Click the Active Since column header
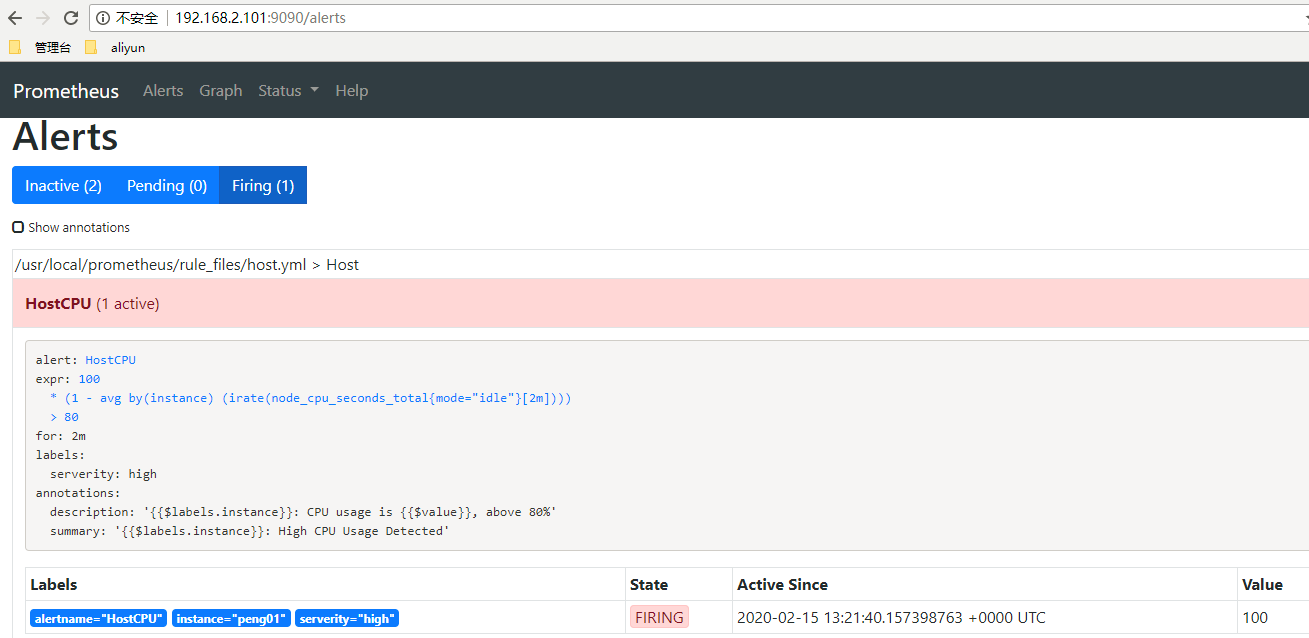The width and height of the screenshot is (1309, 638). [782, 584]
